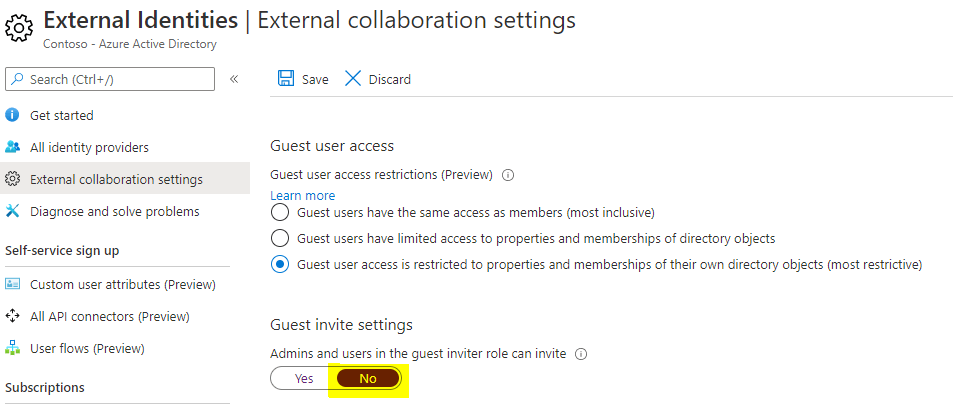Open External collaboration settings menu item
Viewport: 953px width, 406px height.
tap(116, 179)
